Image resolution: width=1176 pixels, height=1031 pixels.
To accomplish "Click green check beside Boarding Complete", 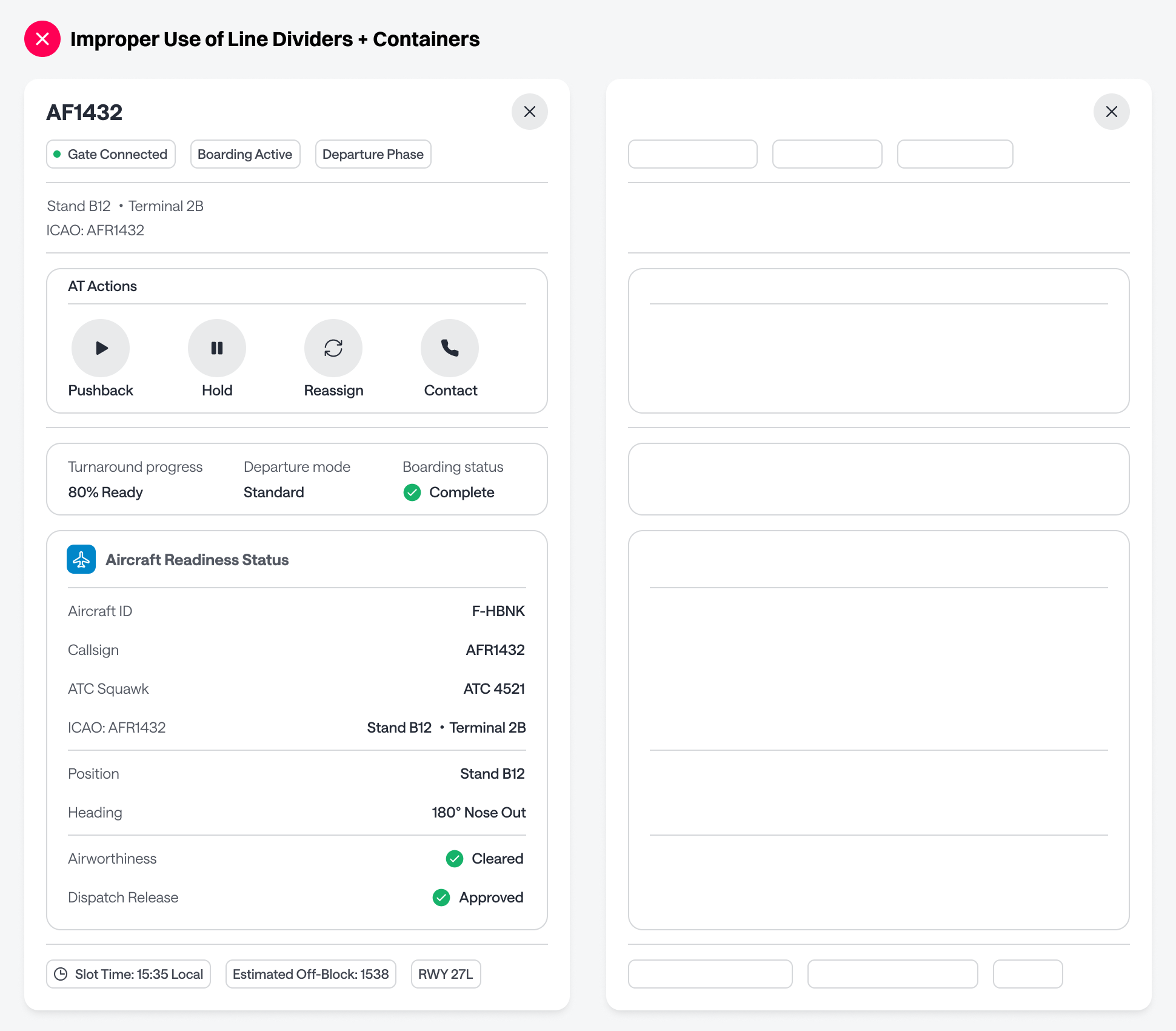I will coord(412,492).
